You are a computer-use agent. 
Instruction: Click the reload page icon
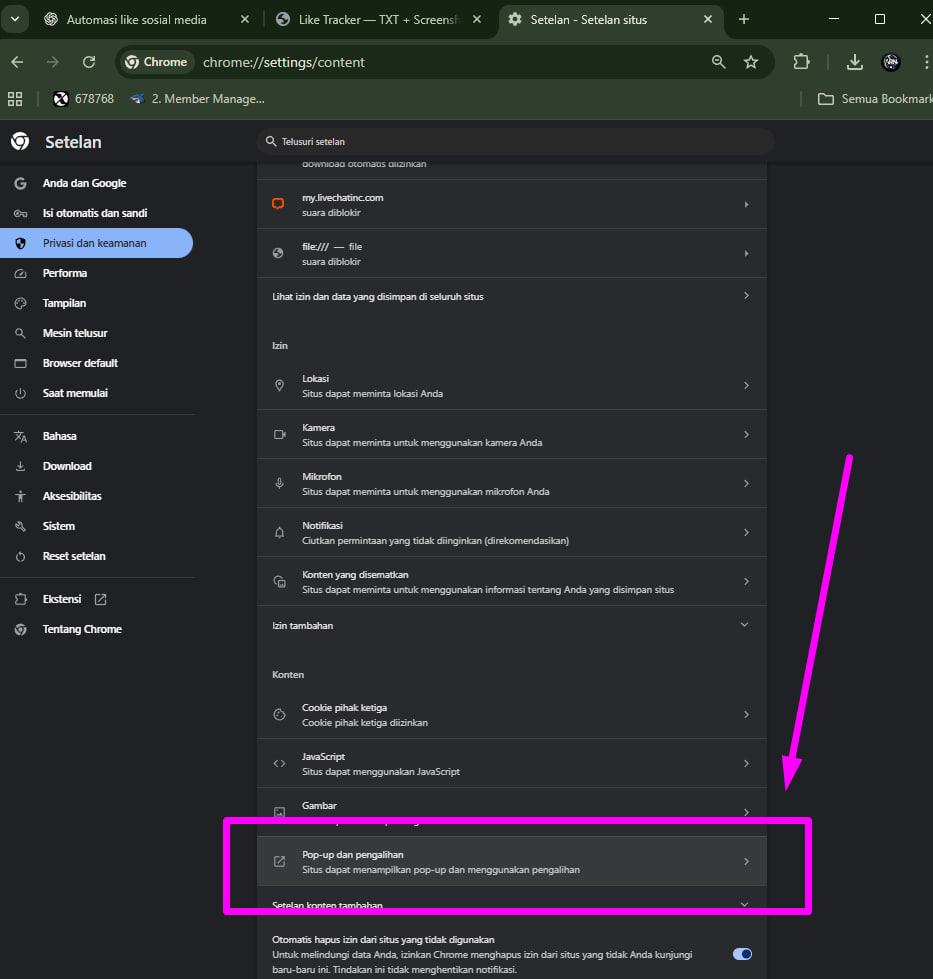[x=89, y=62]
